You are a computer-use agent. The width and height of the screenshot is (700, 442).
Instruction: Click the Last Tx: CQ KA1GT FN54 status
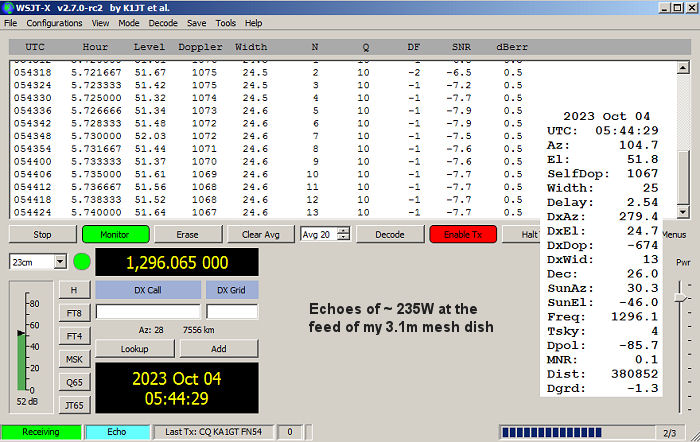[213, 432]
